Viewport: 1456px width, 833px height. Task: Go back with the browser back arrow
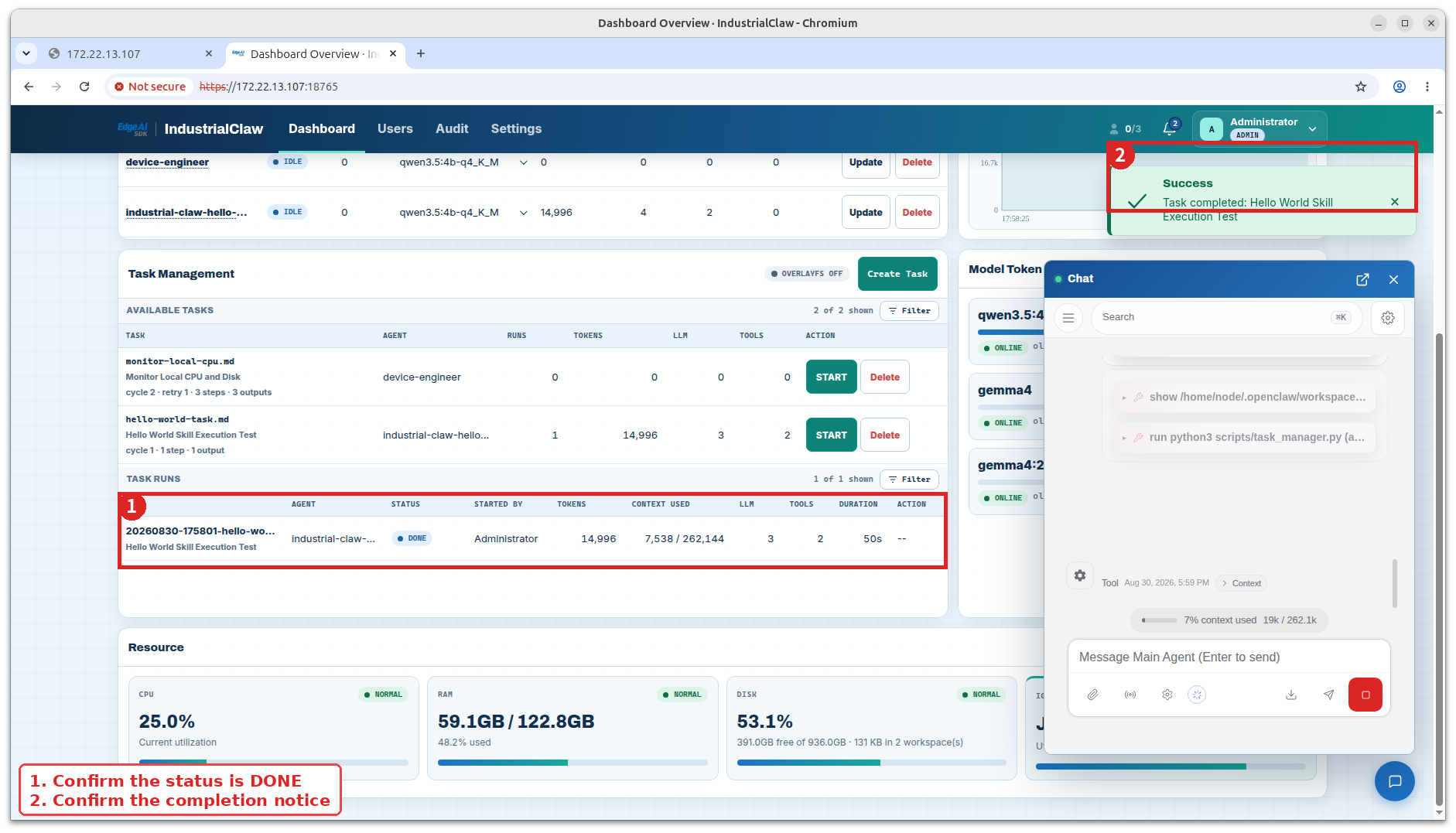tap(29, 87)
